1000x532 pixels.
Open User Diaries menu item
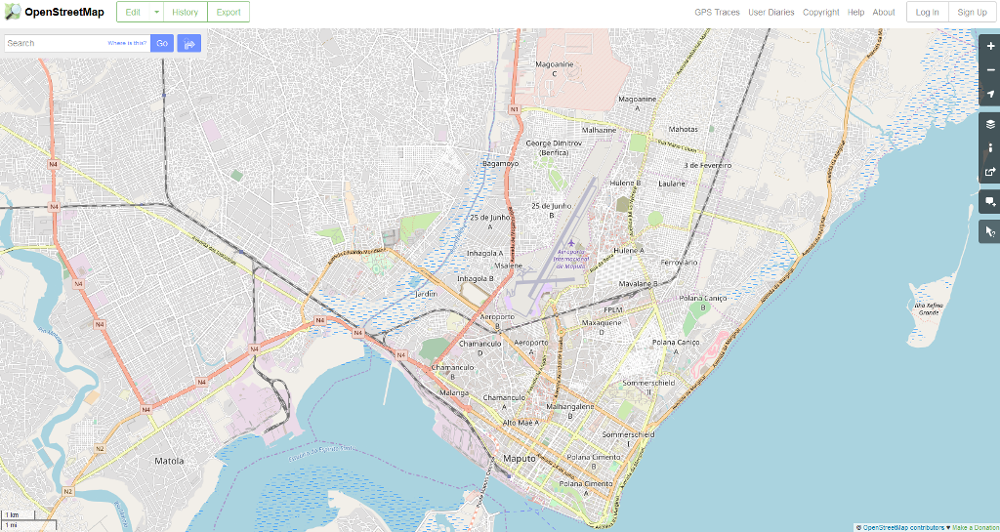pyautogui.click(x=771, y=12)
